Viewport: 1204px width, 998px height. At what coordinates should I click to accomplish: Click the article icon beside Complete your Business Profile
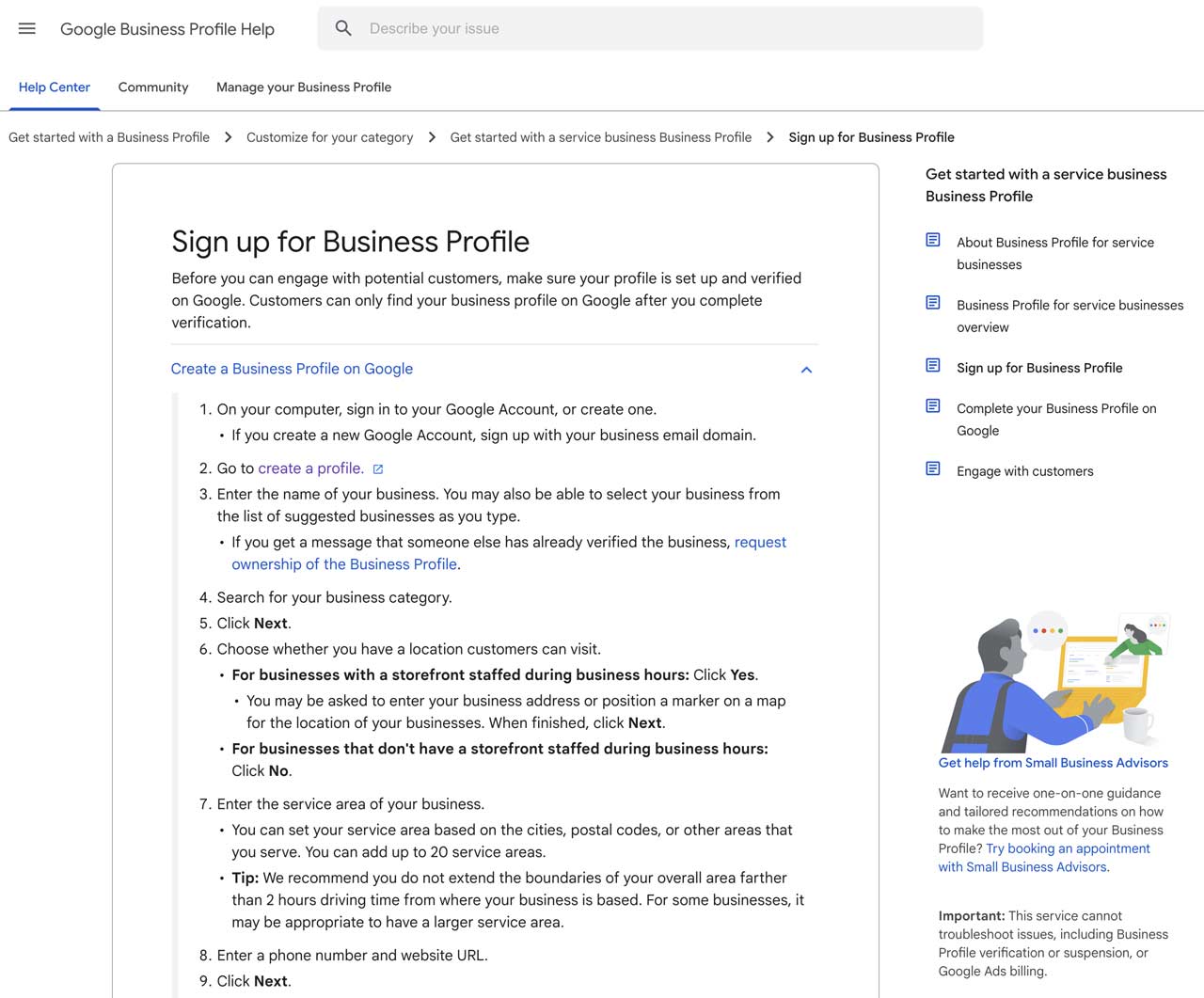click(x=932, y=406)
